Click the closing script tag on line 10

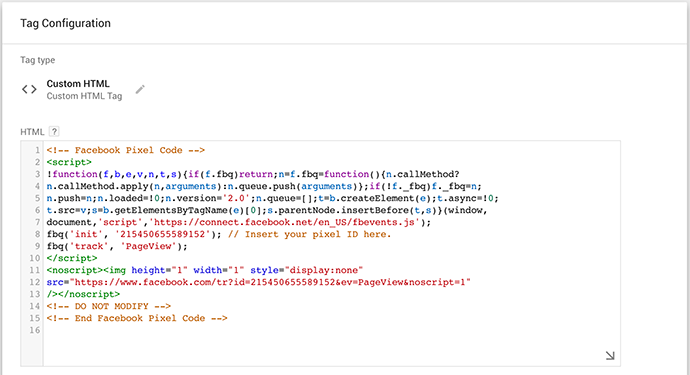[x=72, y=258]
